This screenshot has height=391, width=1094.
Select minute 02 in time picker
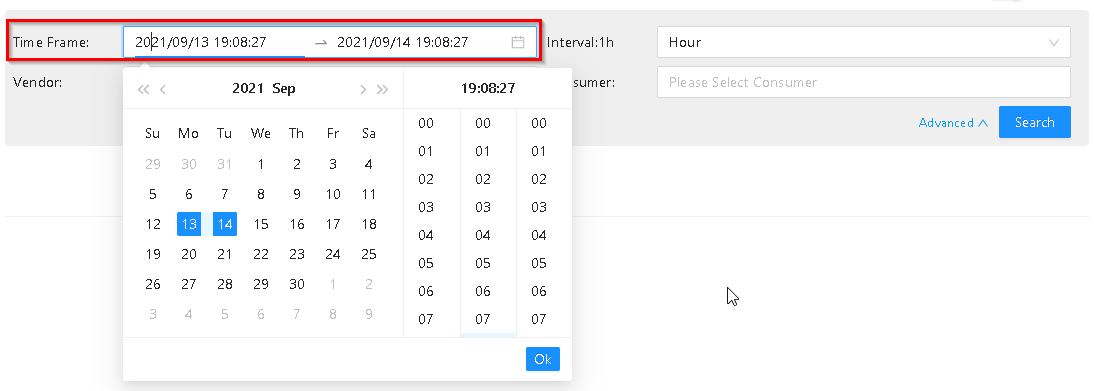[483, 179]
